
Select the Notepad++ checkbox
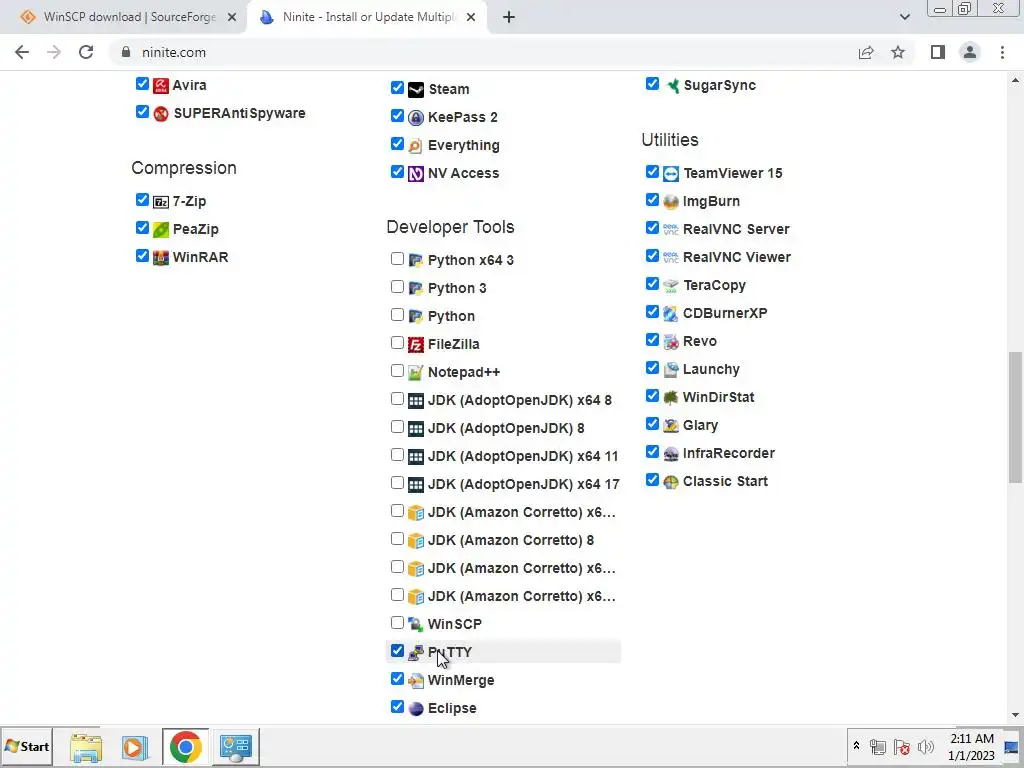[x=397, y=371]
